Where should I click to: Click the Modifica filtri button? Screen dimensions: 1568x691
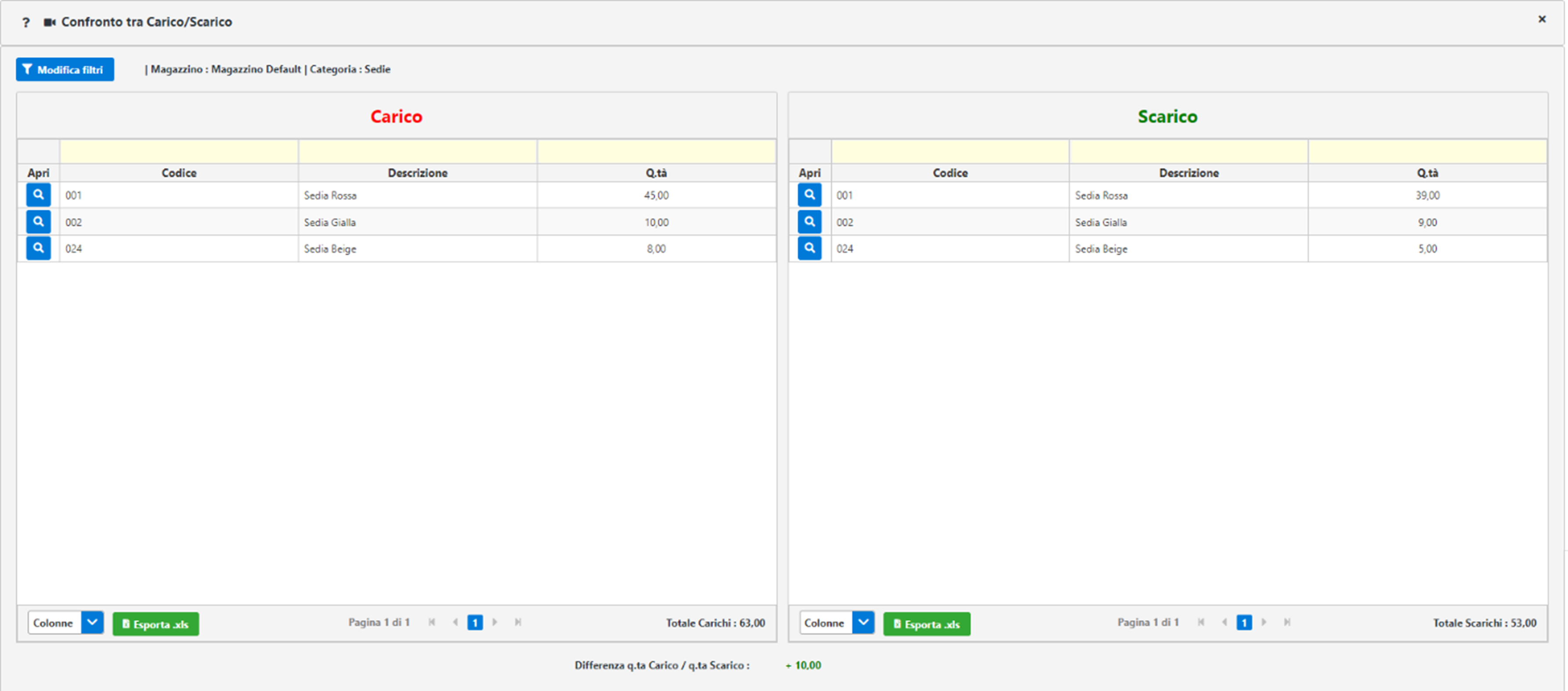[x=65, y=69]
